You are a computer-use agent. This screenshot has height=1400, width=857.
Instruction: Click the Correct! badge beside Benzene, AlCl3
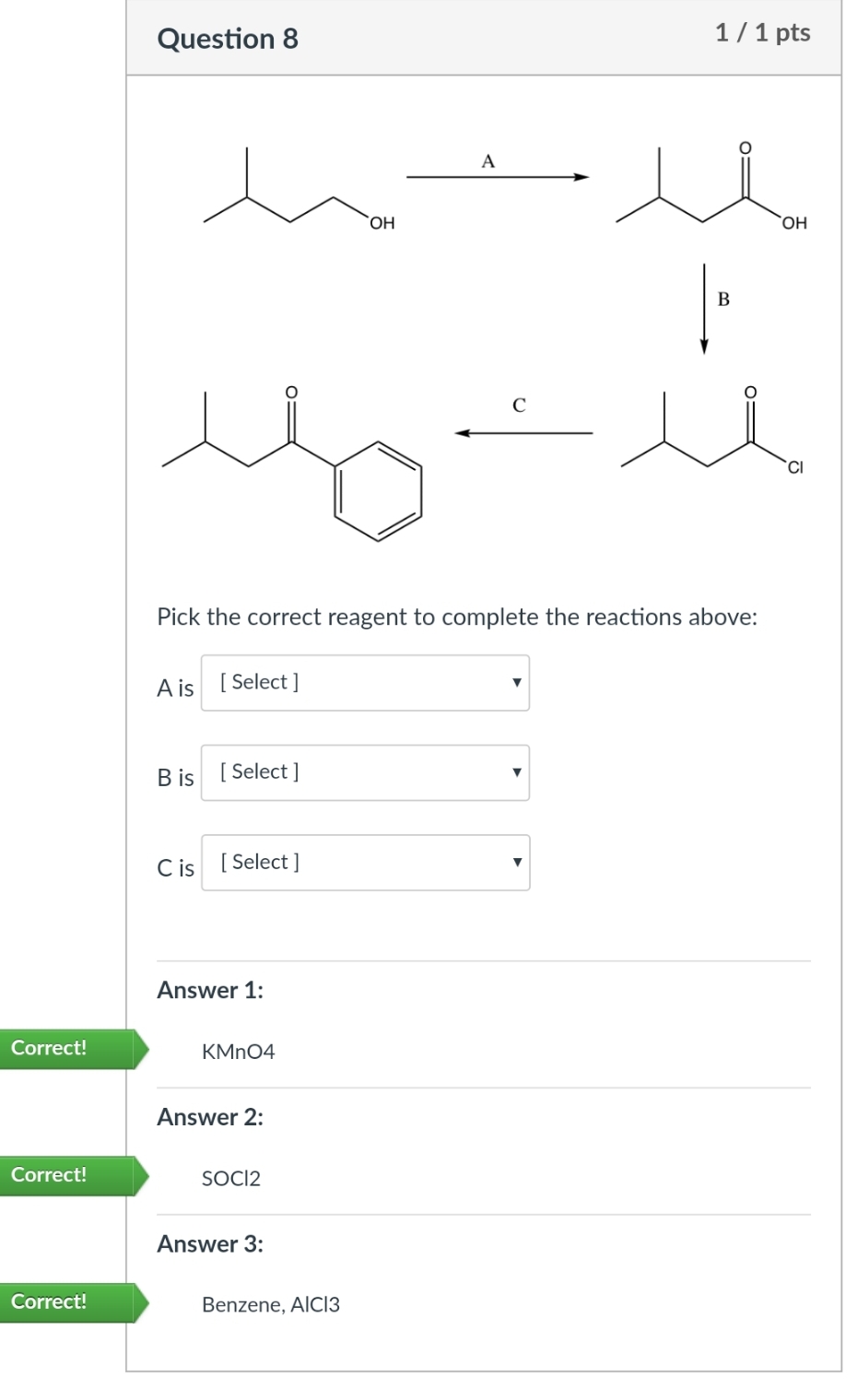click(x=66, y=1302)
